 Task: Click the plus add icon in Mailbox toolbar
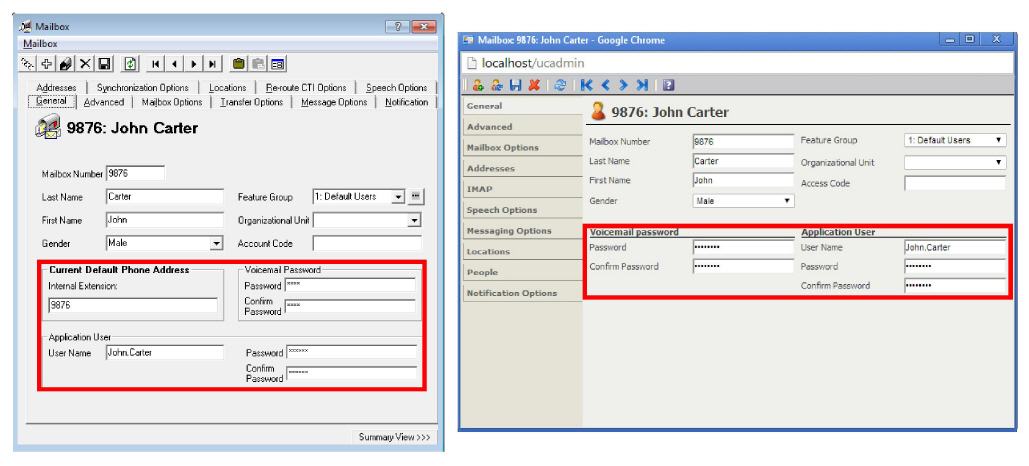[x=46, y=64]
